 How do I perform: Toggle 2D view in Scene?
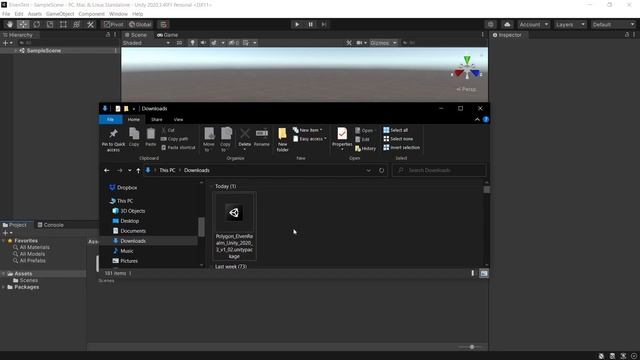pos(179,43)
